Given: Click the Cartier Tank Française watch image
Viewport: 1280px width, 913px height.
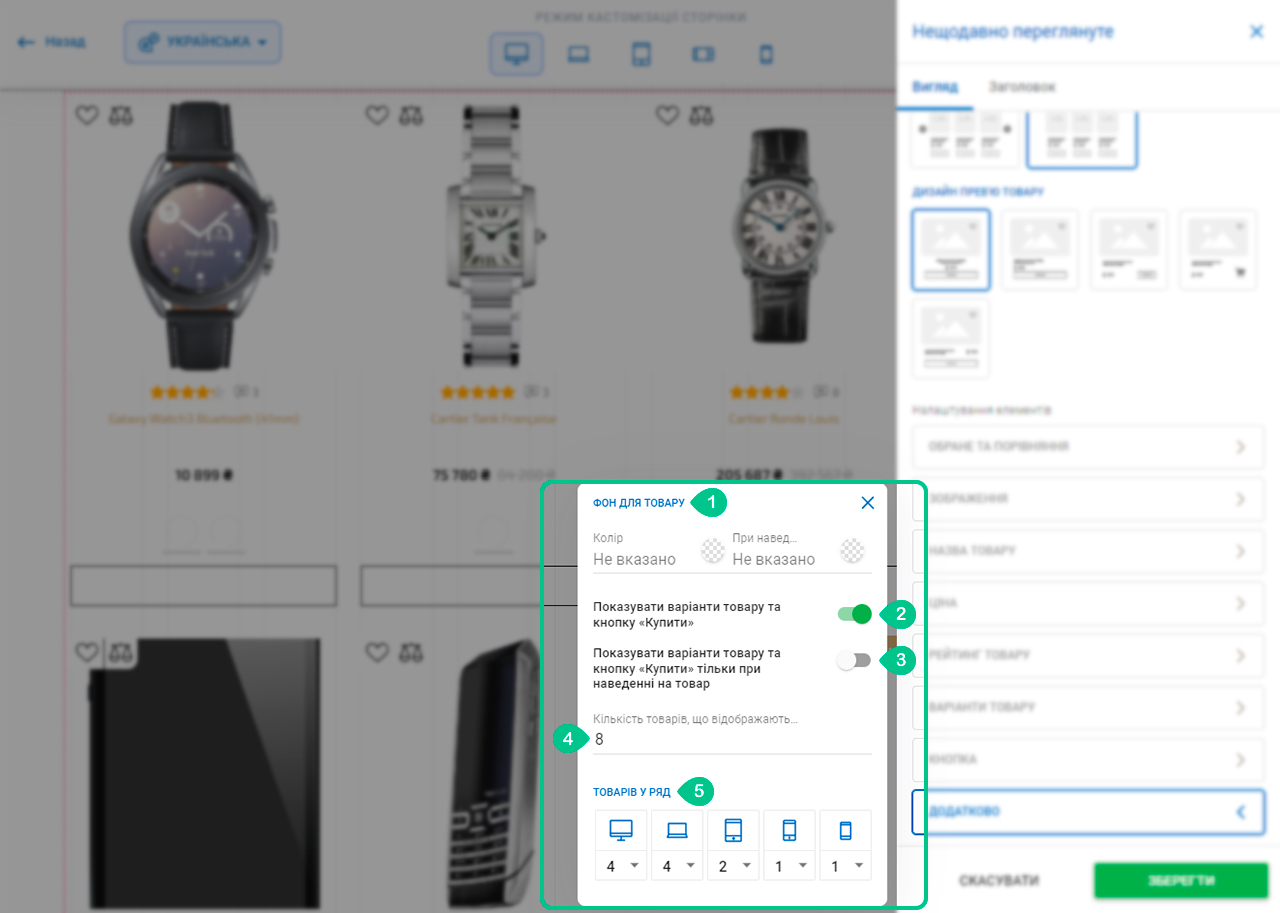Looking at the screenshot, I should click(x=495, y=236).
